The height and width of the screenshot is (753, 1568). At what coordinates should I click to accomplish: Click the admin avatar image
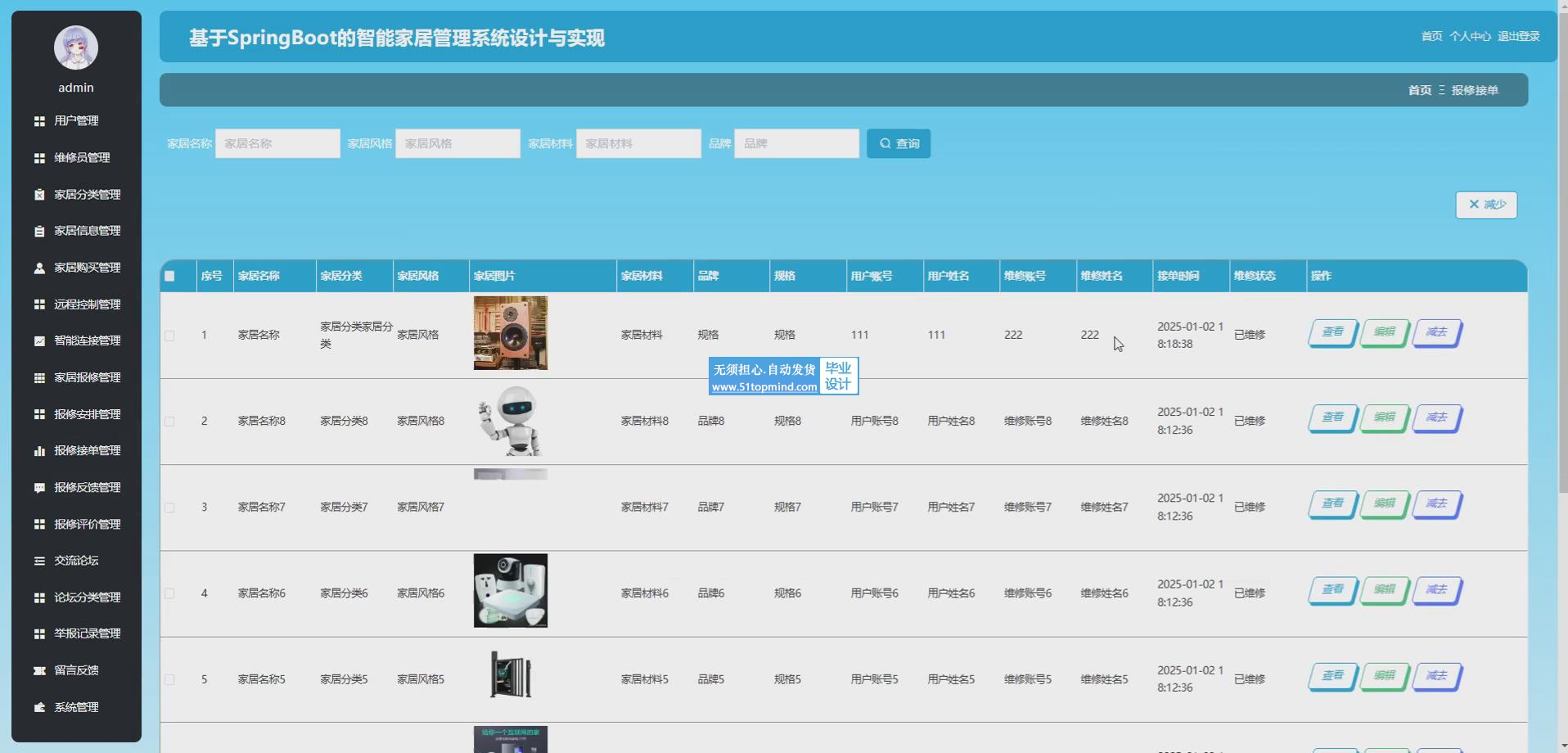(x=76, y=47)
